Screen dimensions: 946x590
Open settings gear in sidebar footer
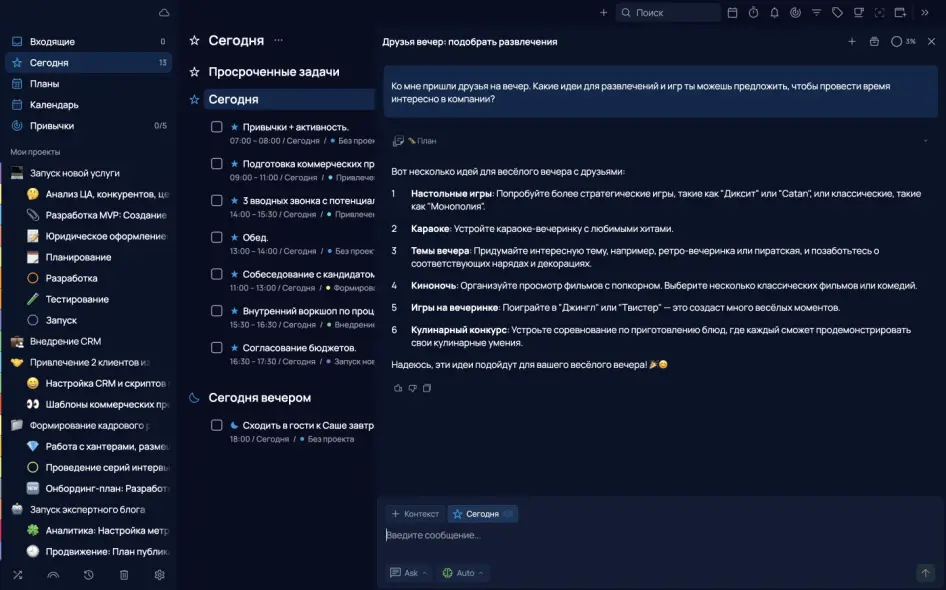tap(159, 575)
